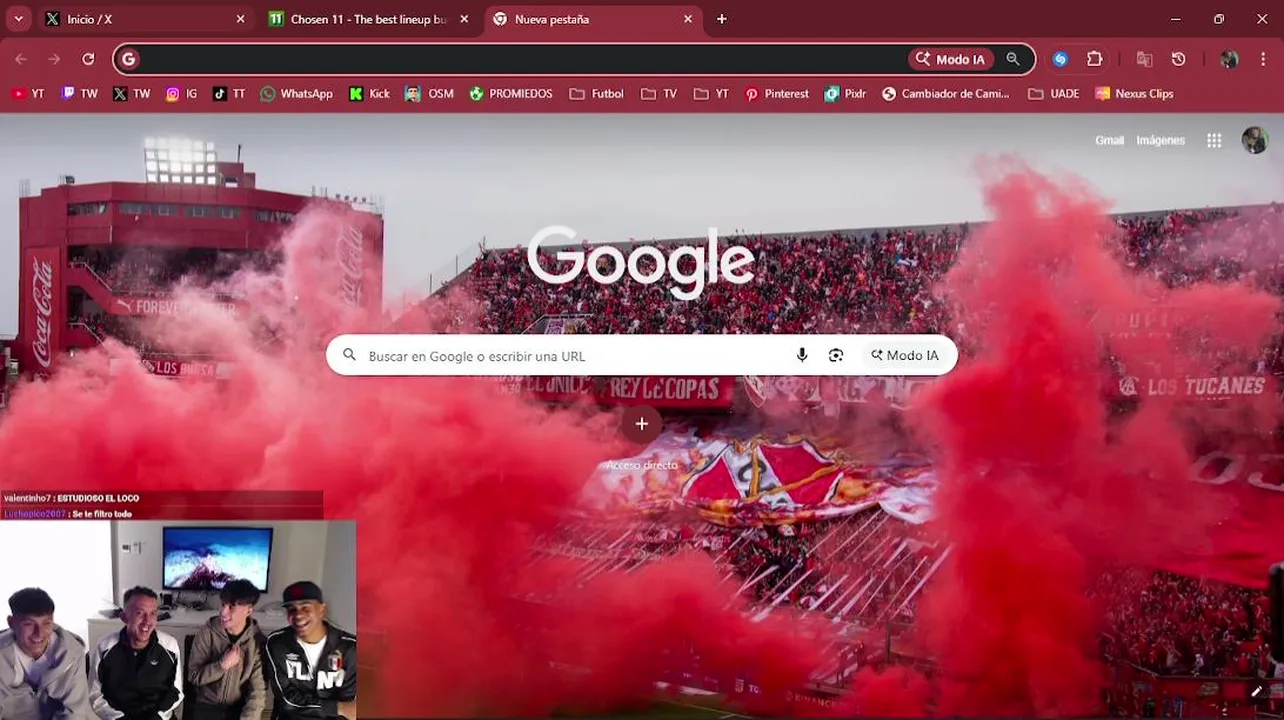1284x720 pixels.
Task: Open the Gmail link
Action: pyautogui.click(x=1109, y=141)
